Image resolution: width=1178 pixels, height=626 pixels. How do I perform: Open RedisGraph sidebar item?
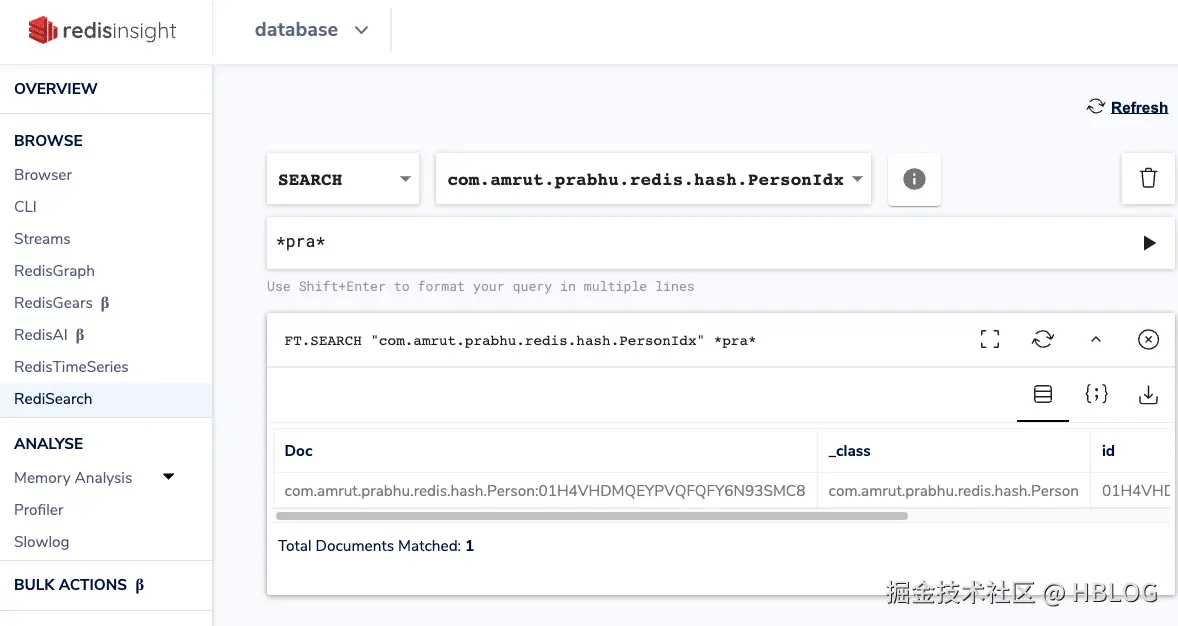pyautogui.click(x=54, y=271)
